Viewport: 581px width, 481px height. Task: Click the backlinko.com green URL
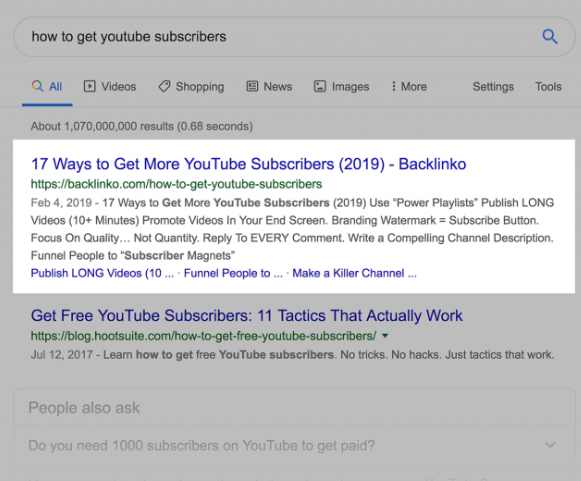176,184
